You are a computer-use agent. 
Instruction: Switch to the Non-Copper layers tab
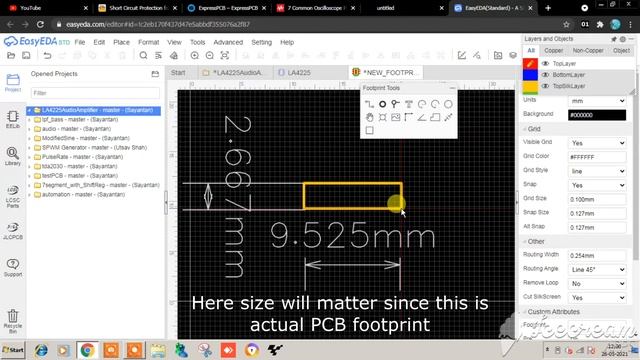(x=588, y=51)
